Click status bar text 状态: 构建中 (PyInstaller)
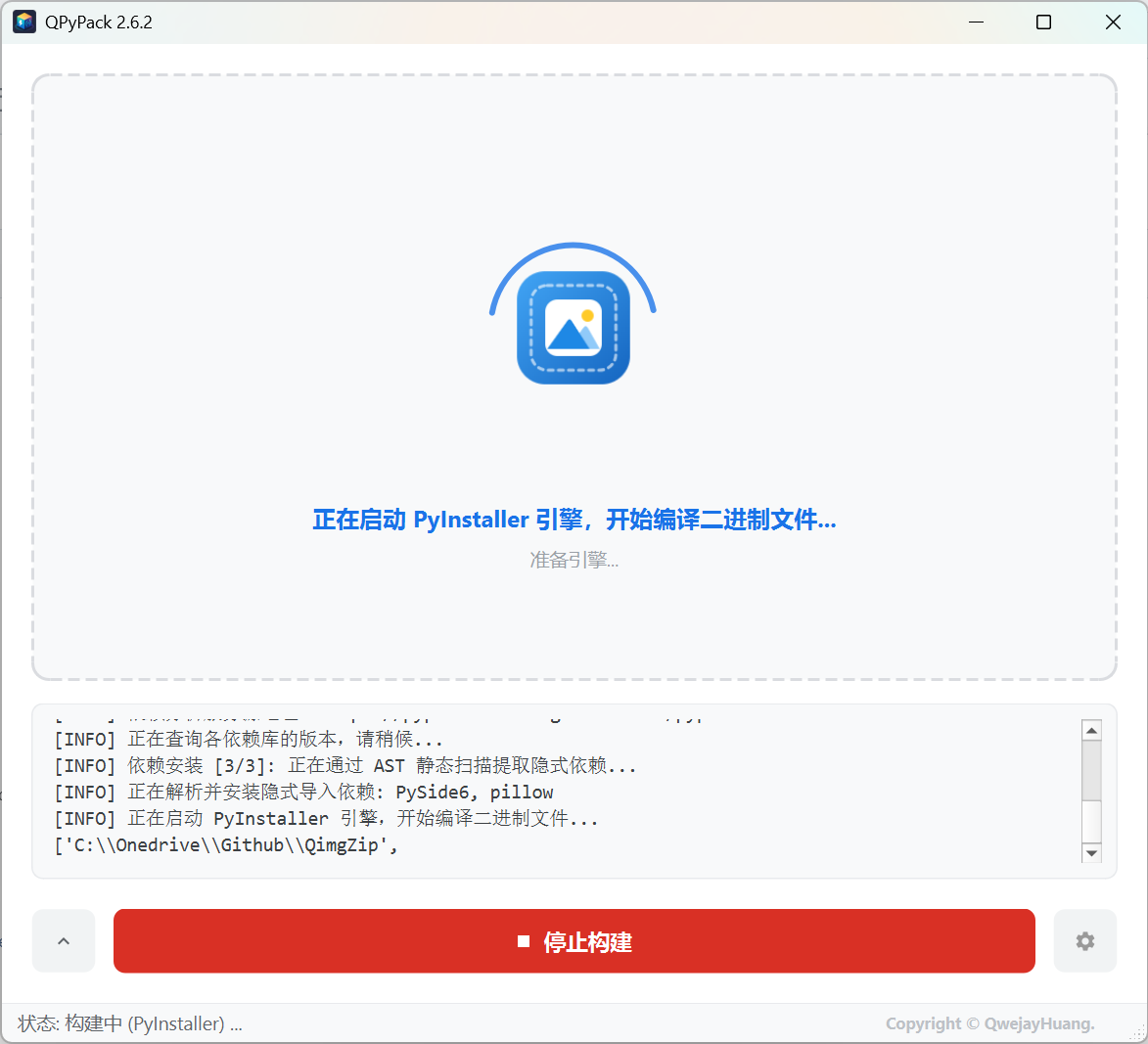This screenshot has width=1148, height=1044. point(129,1023)
